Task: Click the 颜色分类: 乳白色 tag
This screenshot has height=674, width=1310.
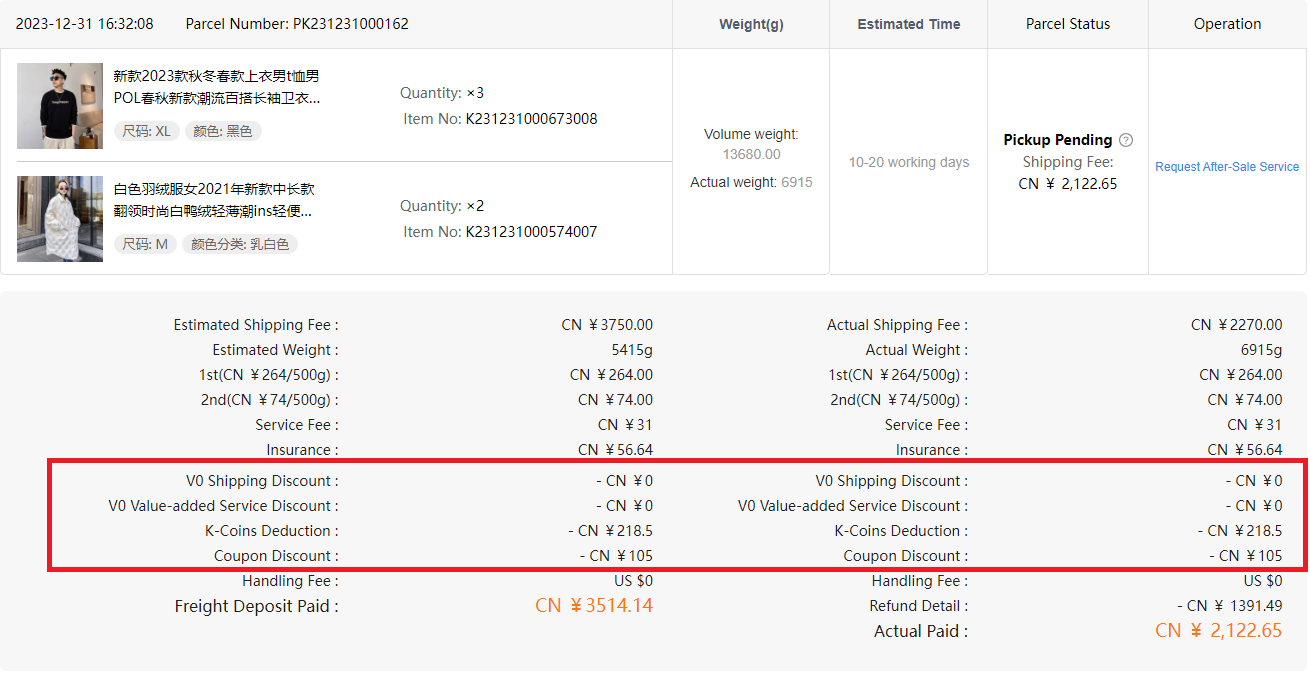Action: 240,244
